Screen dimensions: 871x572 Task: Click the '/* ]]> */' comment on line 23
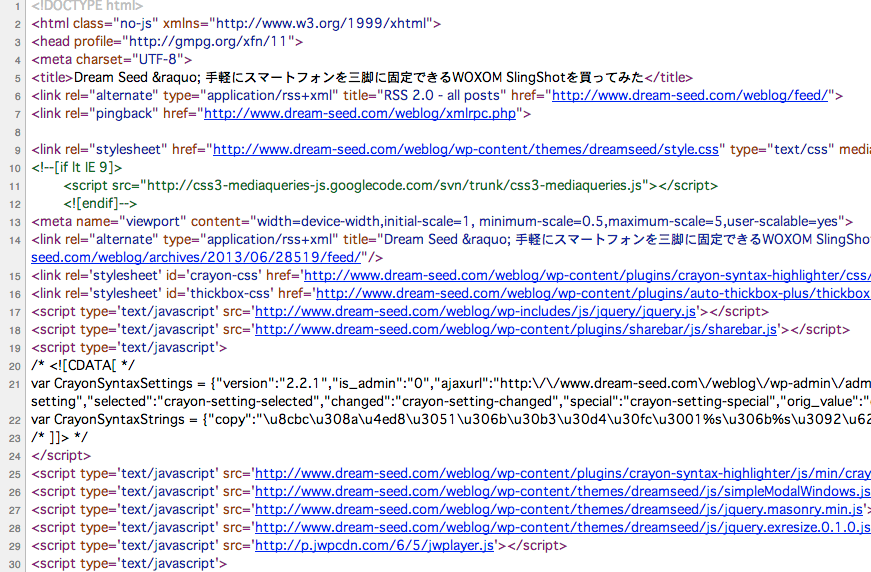point(59,438)
